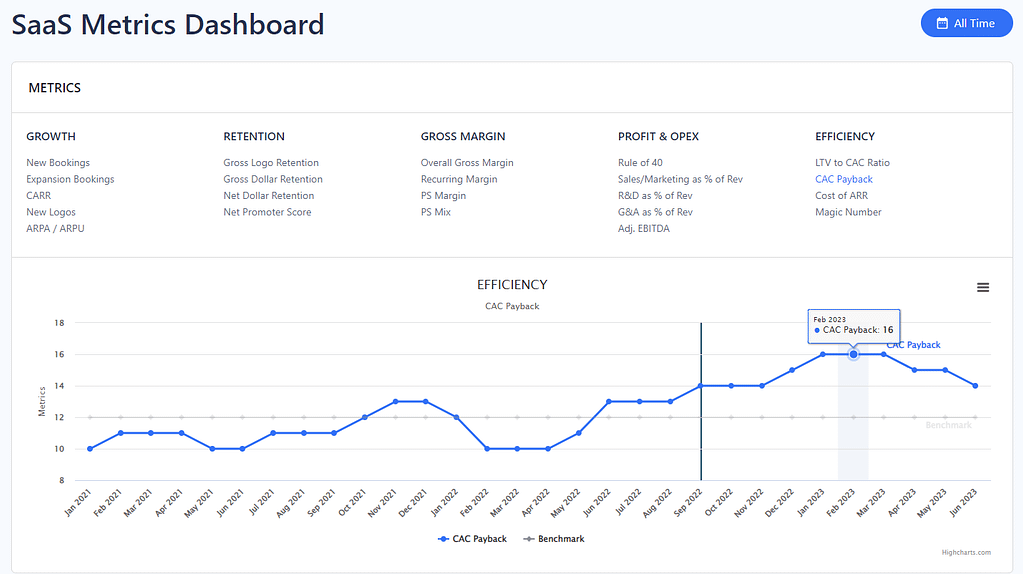The width and height of the screenshot is (1023, 574).
Task: Select the Adj. EBITDA metric
Action: [643, 229]
